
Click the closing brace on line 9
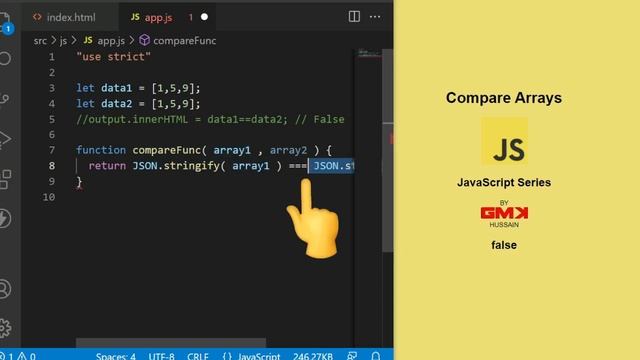(79, 182)
